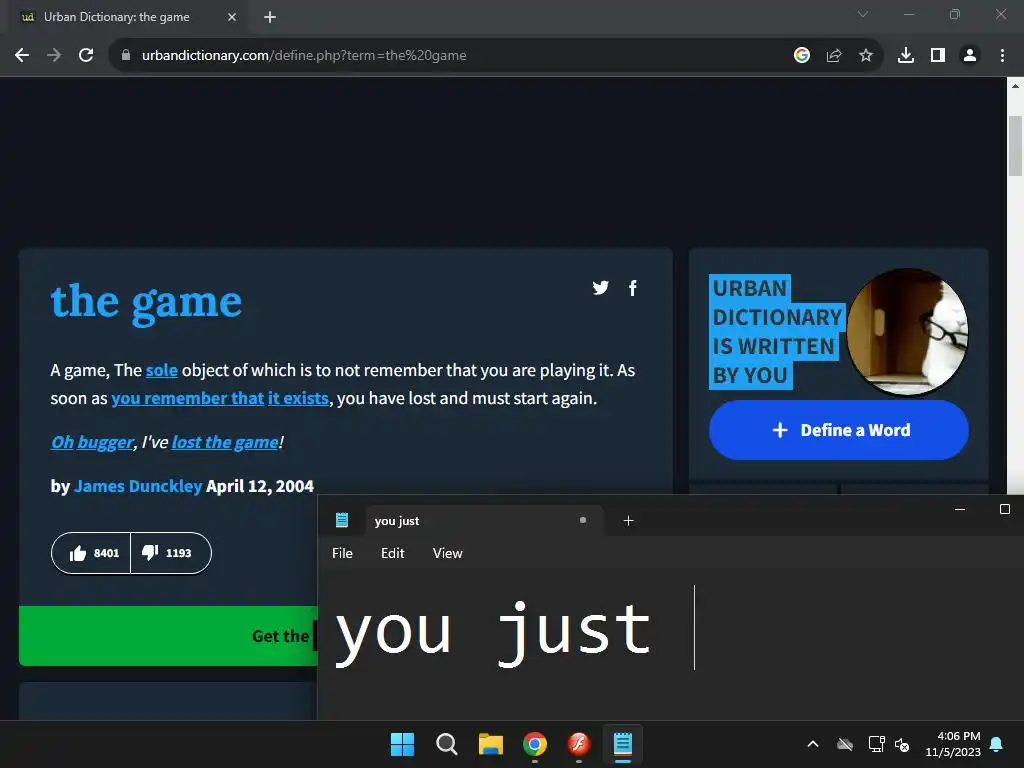Expand hidden system tray icons

click(x=813, y=744)
